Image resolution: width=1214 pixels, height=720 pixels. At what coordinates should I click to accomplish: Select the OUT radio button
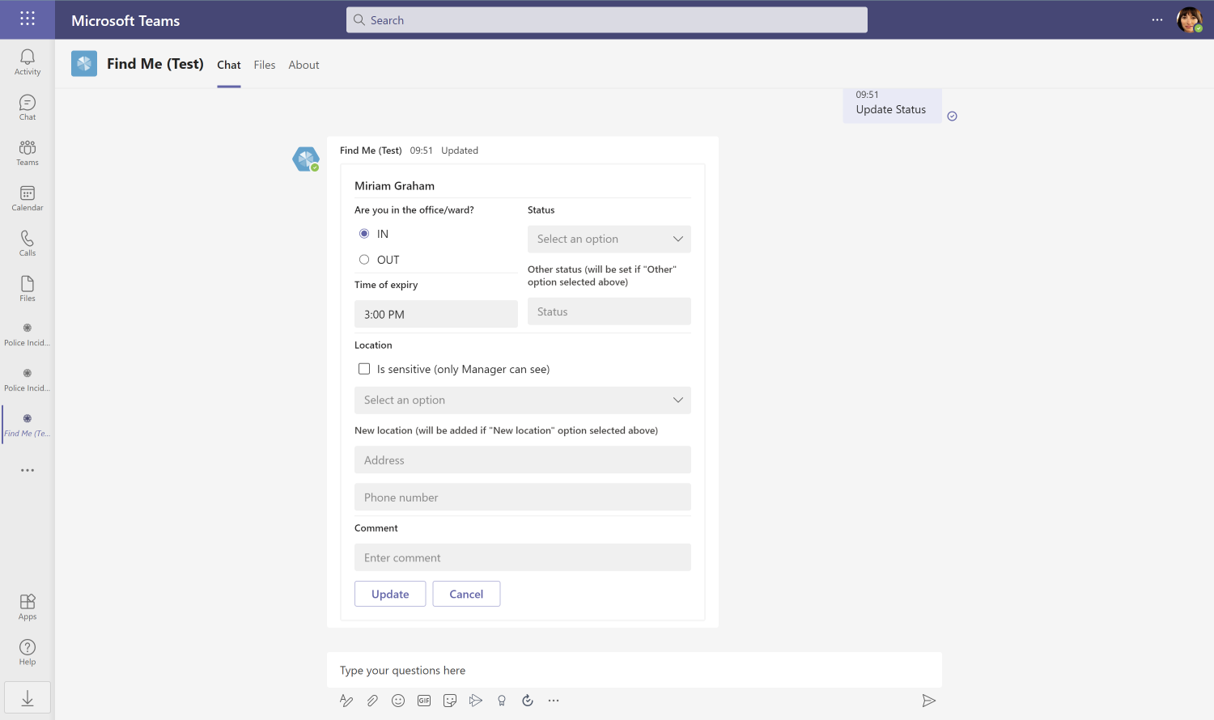[x=364, y=260]
